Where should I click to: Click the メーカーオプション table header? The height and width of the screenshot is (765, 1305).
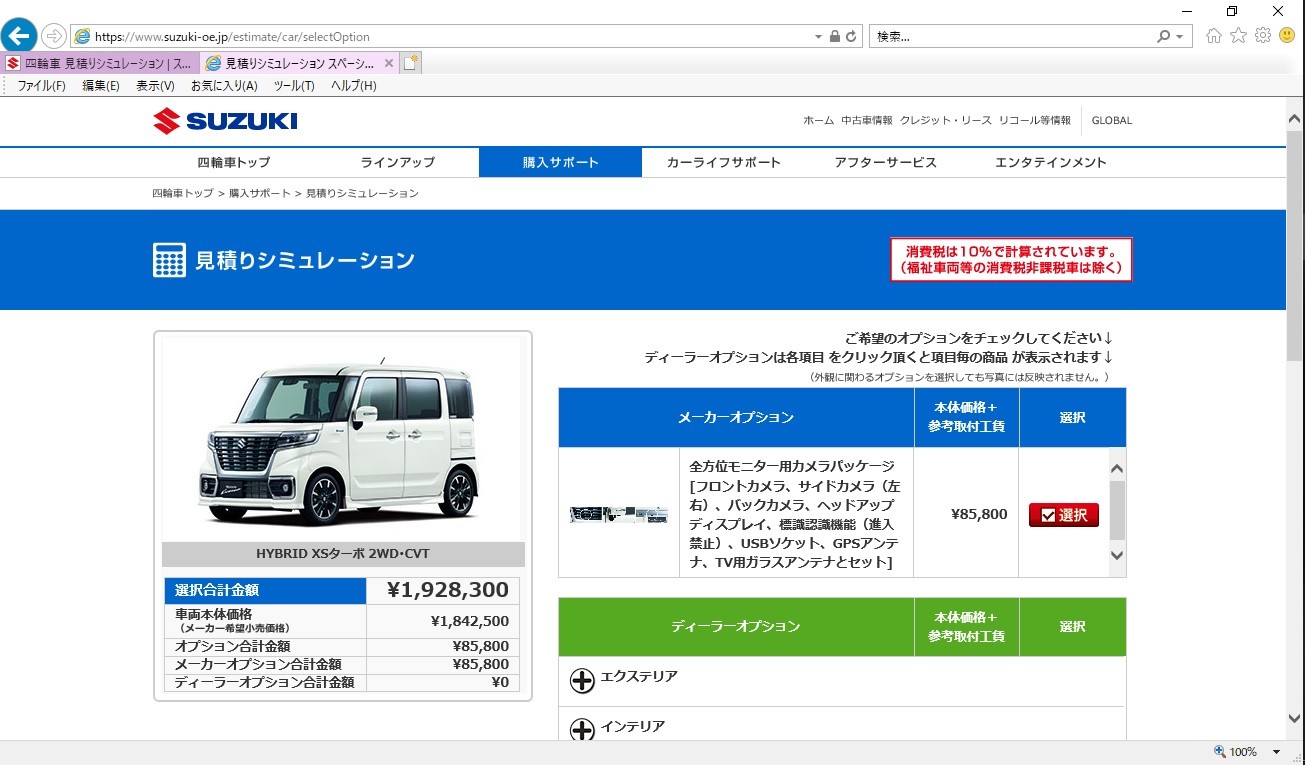pos(736,417)
